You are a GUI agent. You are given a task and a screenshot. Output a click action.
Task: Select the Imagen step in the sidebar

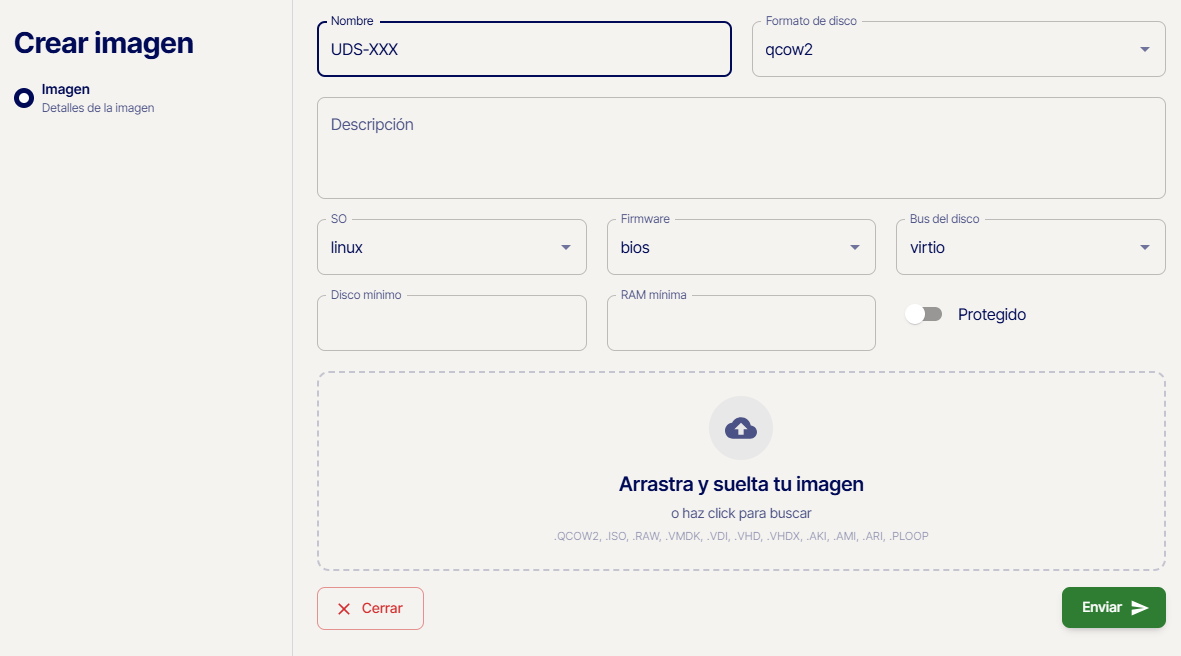(x=66, y=90)
